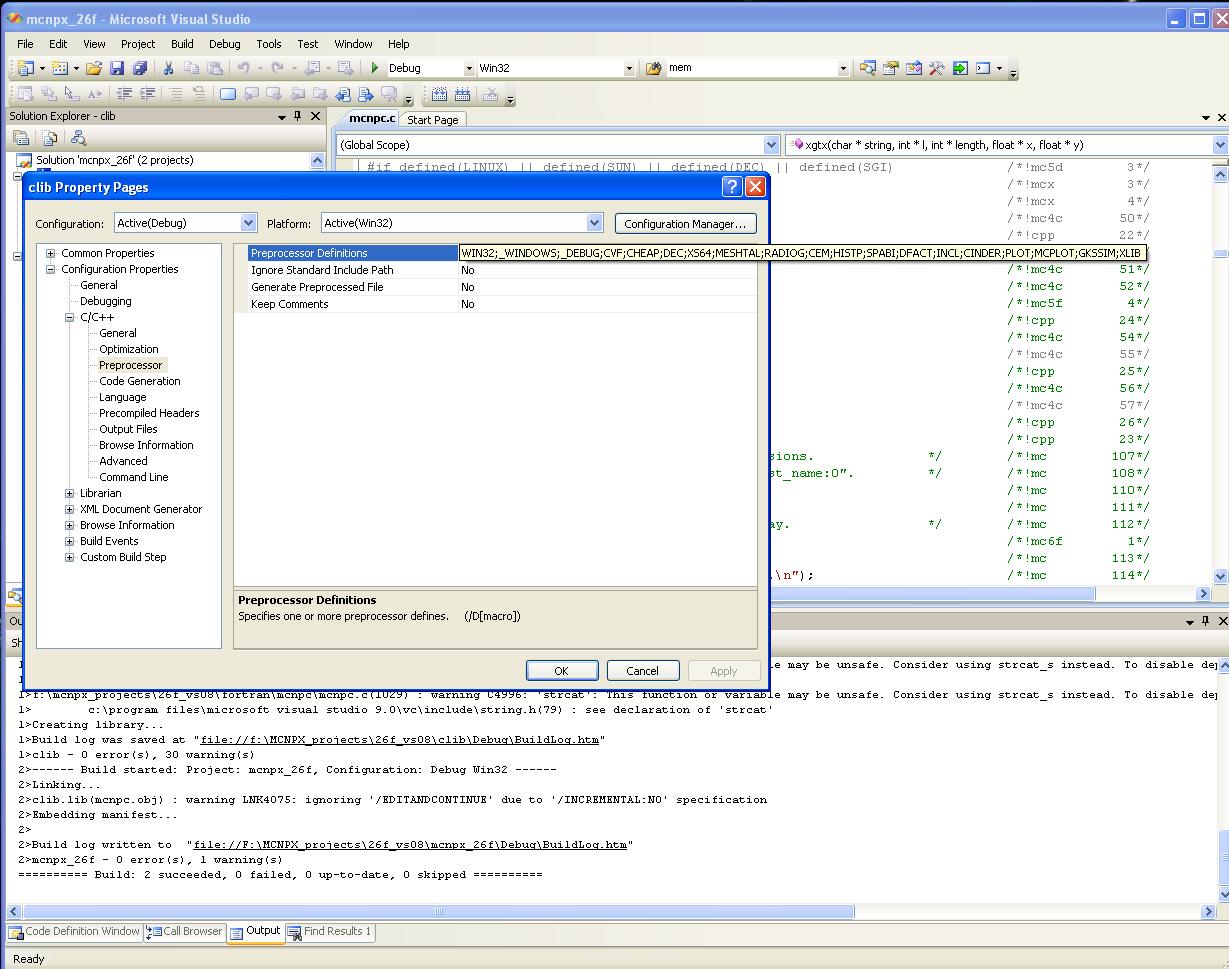Click OK in Property Pages dialog
Screen dimensions: 1229x969
point(561,671)
